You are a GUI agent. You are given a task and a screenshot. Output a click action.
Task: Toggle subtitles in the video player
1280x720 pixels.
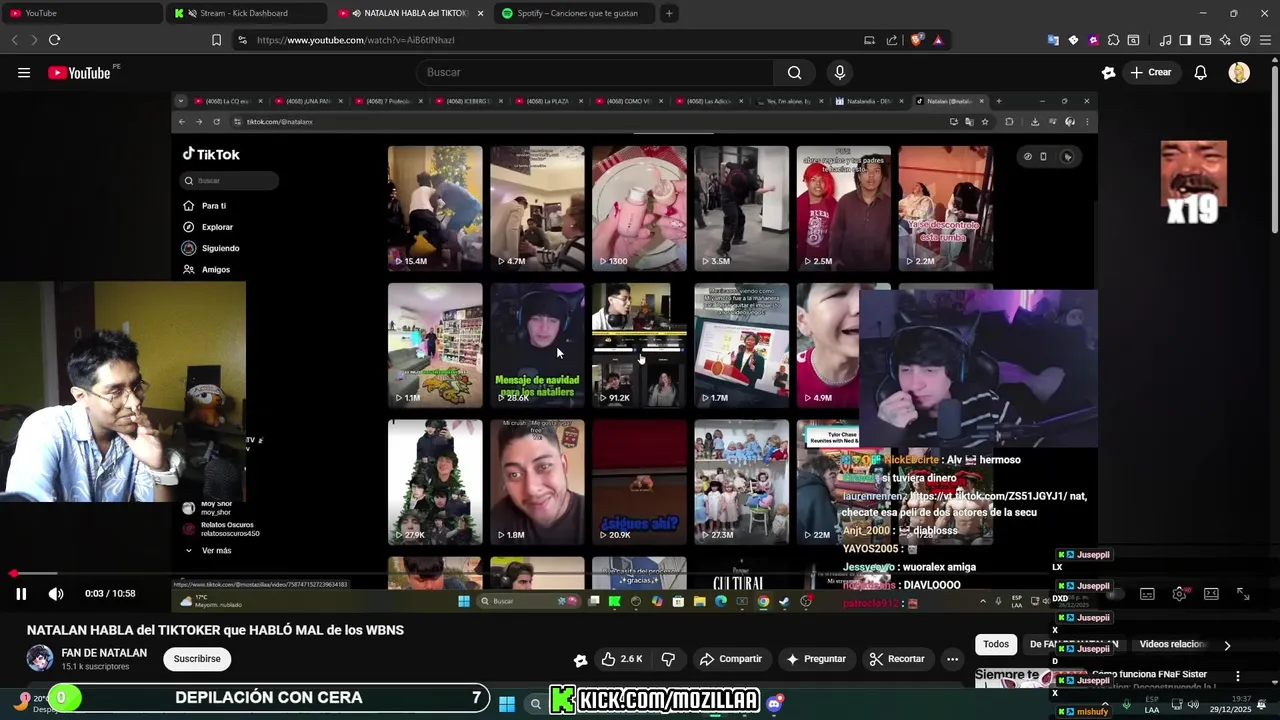click(1147, 594)
